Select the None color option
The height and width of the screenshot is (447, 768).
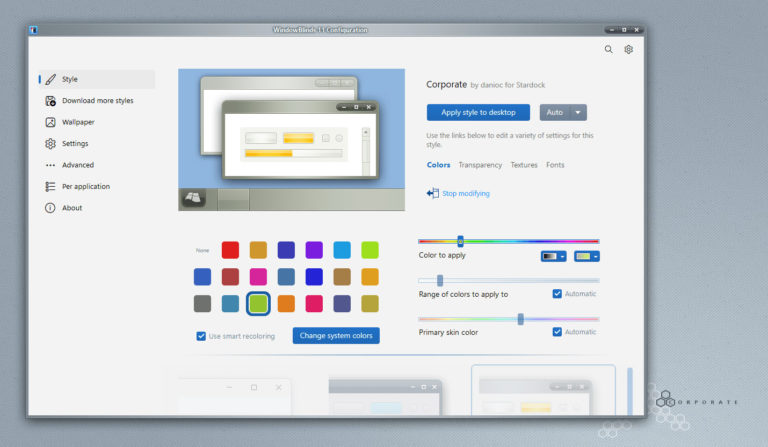[x=202, y=250]
